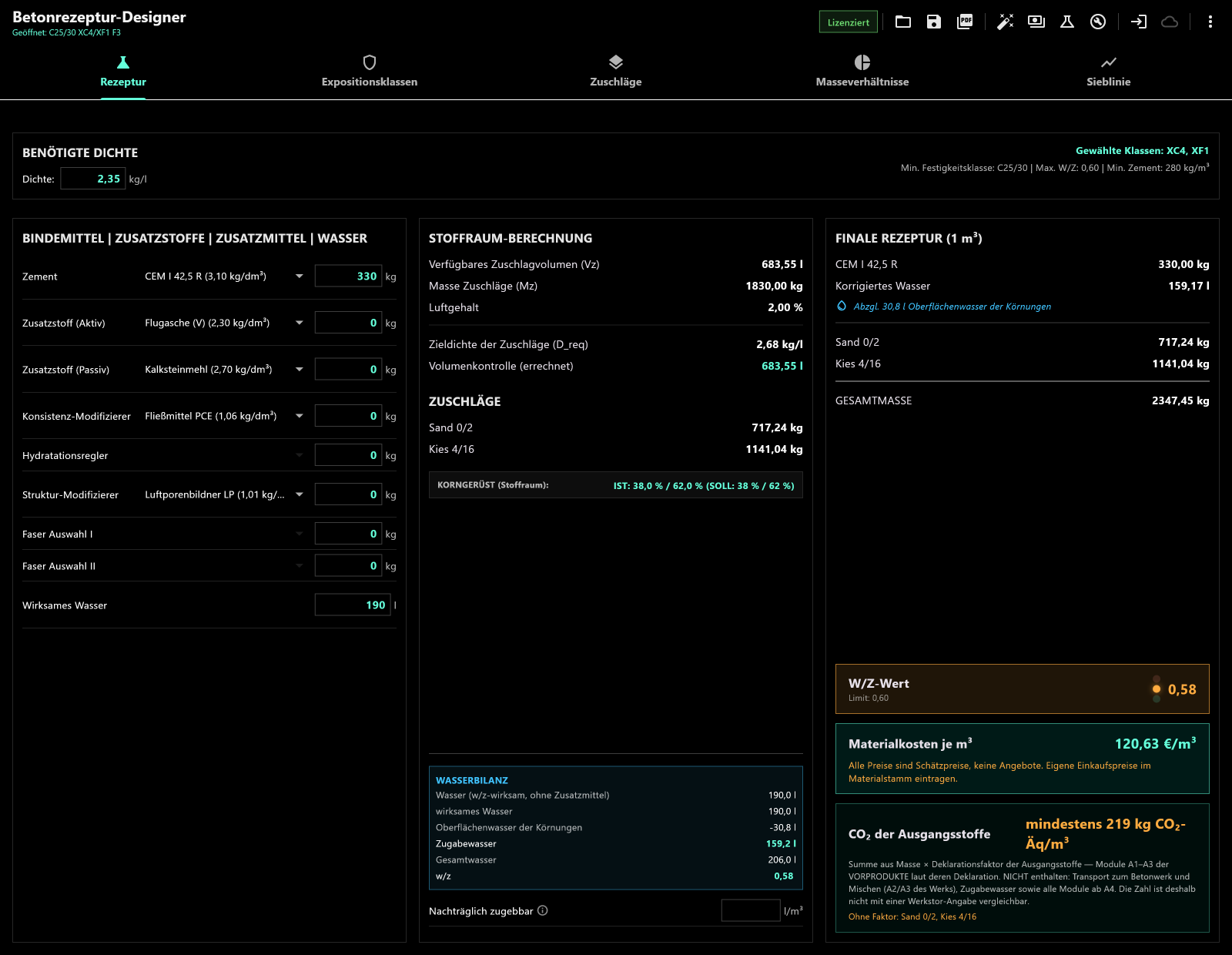Click the Faser Auswahl II kg input
Viewport: 1232px width, 955px height.
348,566
